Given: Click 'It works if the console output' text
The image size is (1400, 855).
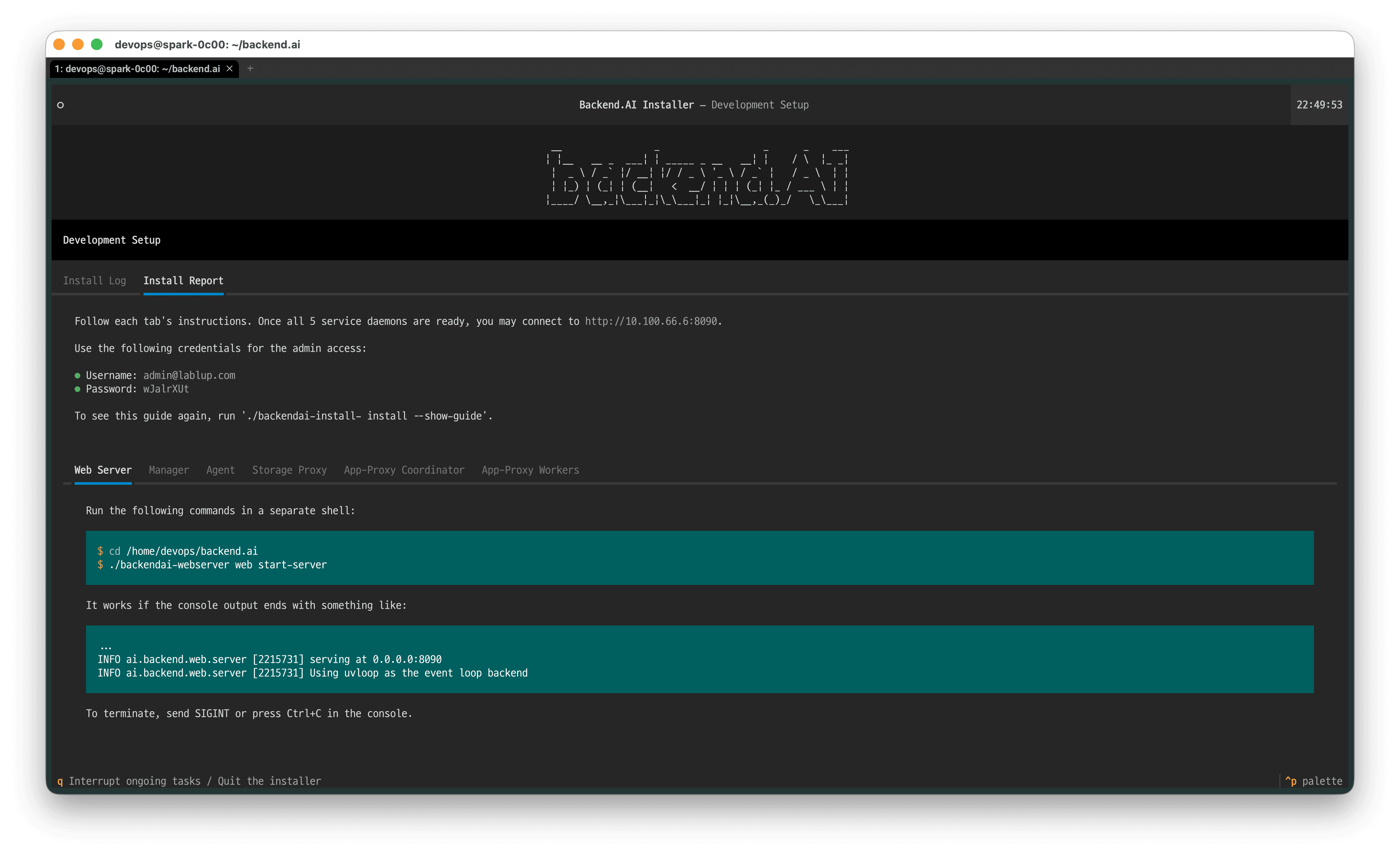Looking at the screenshot, I should pyautogui.click(x=246, y=605).
